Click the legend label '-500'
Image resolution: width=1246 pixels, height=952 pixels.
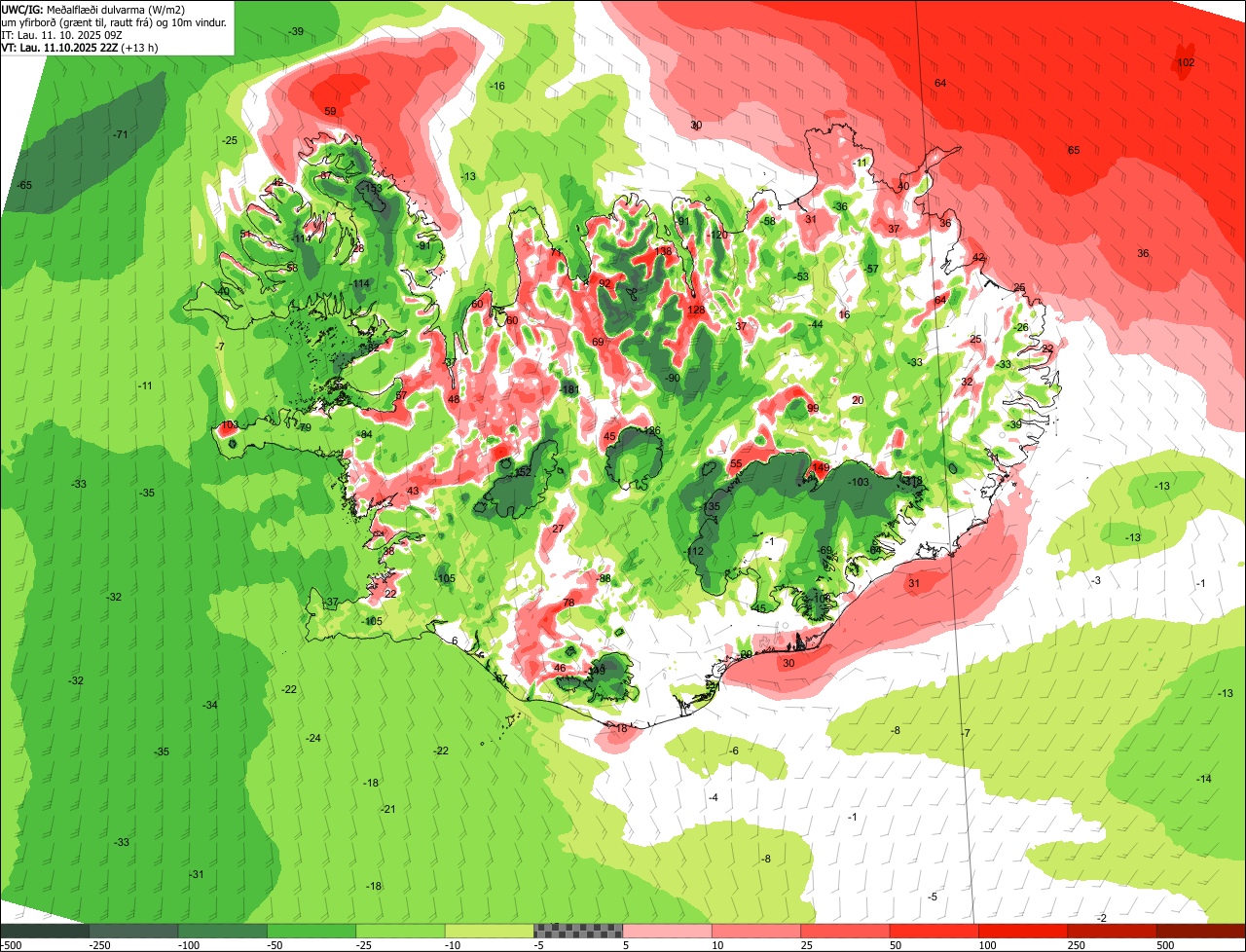11,945
